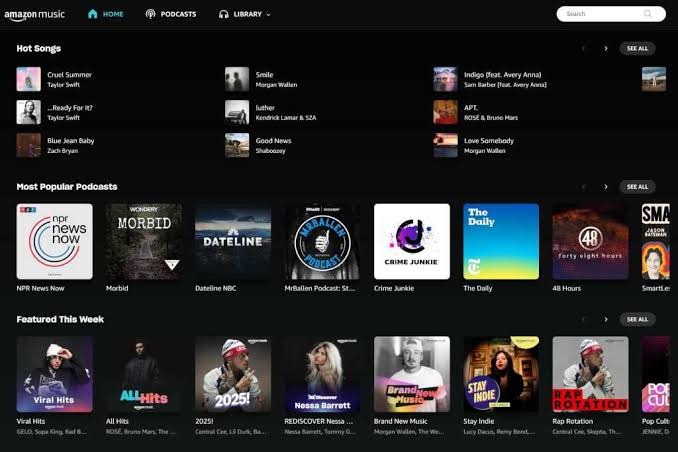
Task: Click the search magnifier icon
Action: [x=648, y=14]
